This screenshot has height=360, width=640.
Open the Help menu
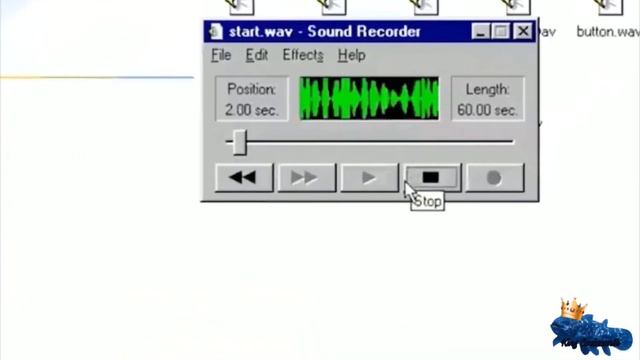(x=351, y=55)
